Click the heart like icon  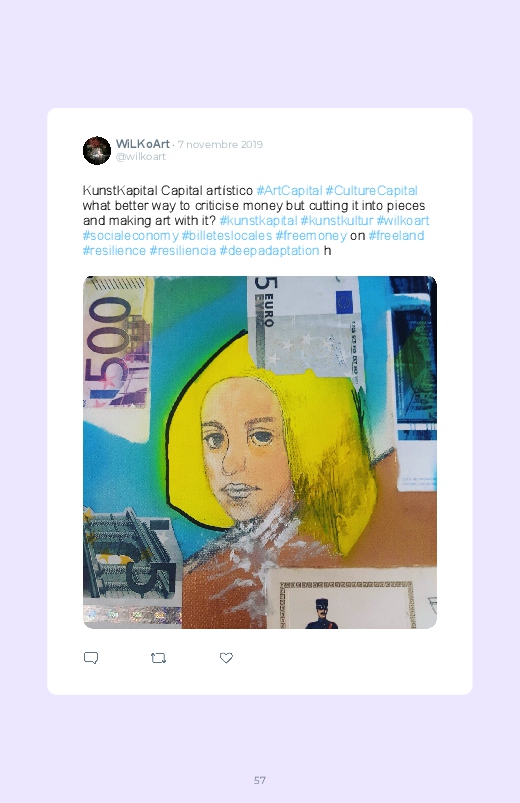point(226,658)
